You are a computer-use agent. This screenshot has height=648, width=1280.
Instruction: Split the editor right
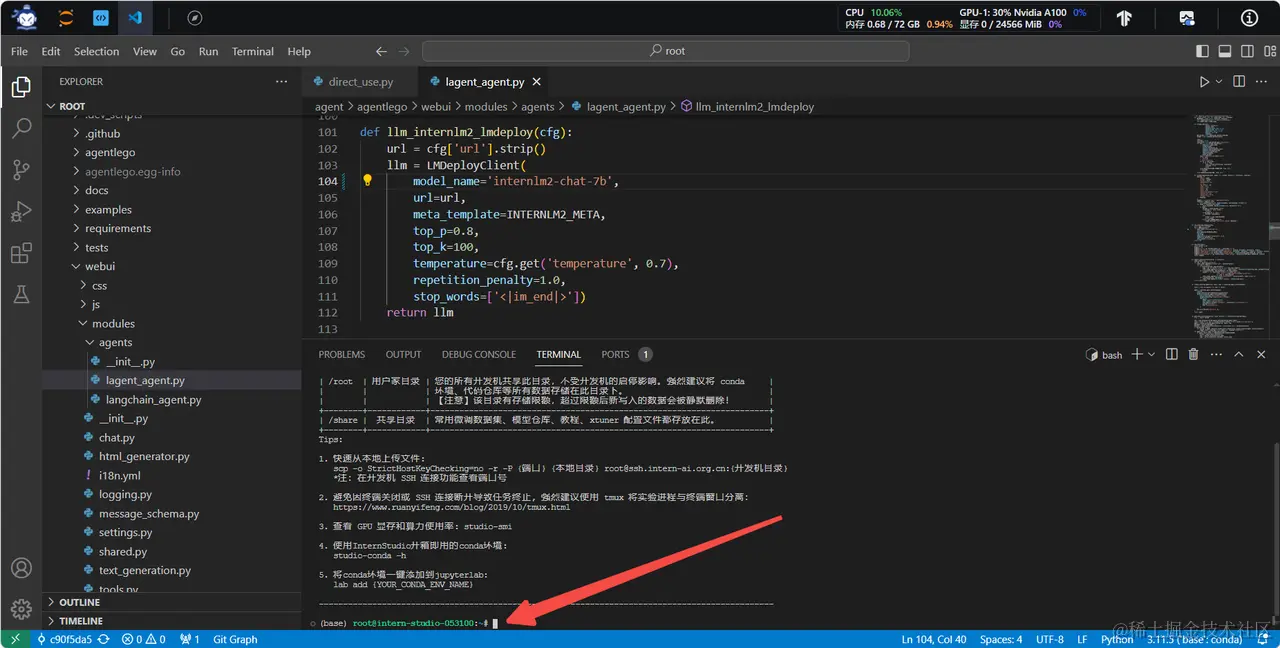coord(1238,82)
